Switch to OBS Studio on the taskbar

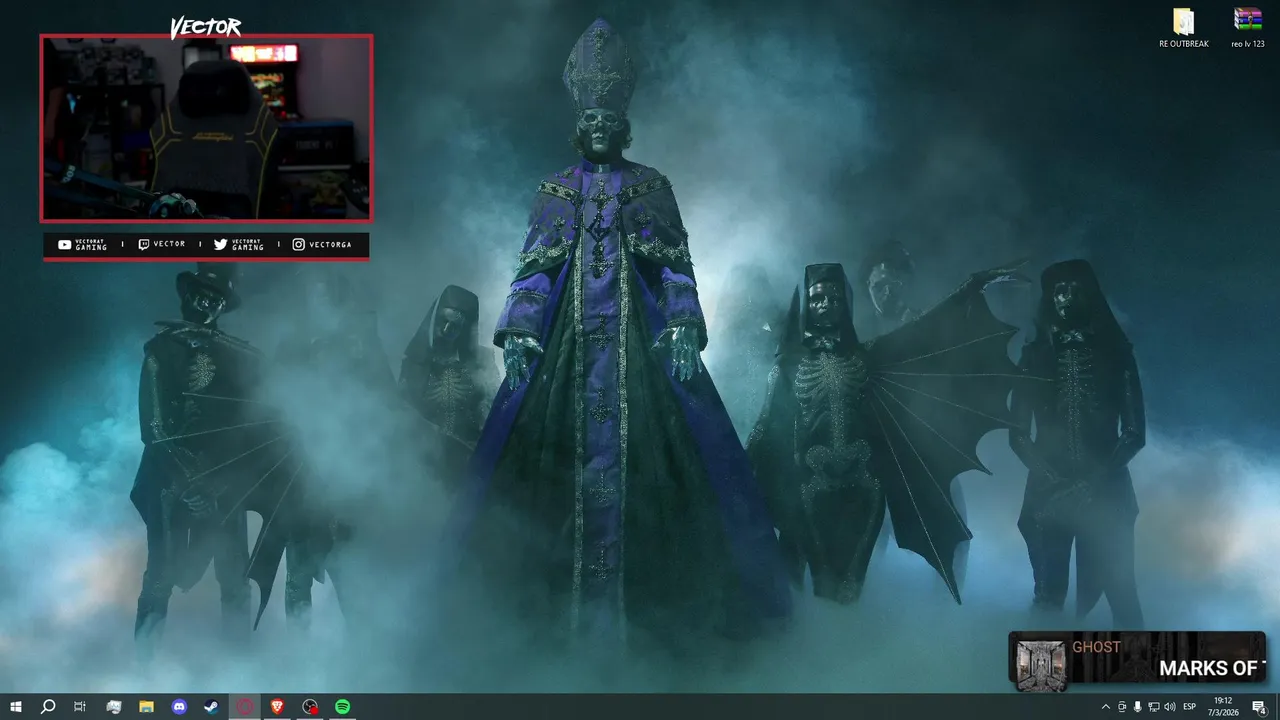click(310, 707)
